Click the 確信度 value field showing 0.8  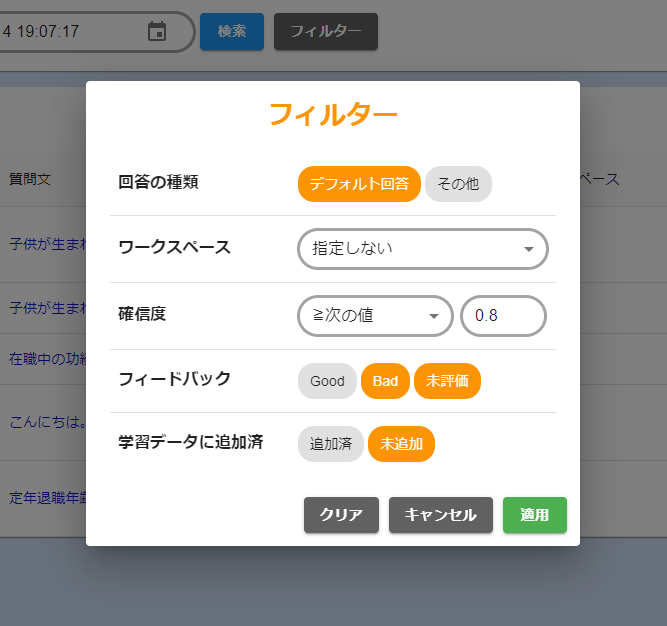tap(503, 316)
